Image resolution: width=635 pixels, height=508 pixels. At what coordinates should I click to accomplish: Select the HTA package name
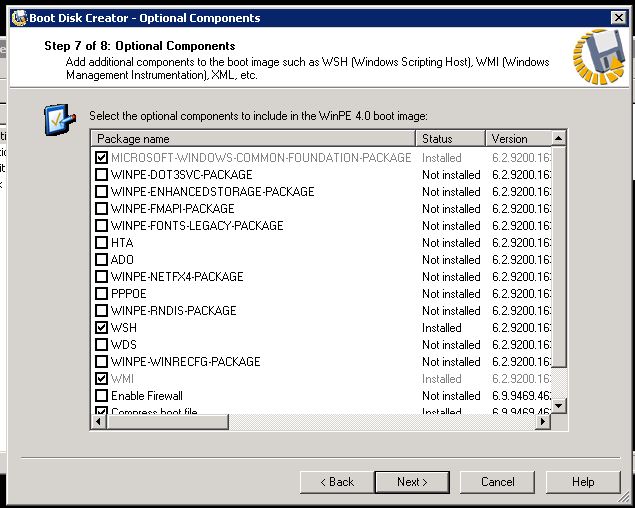pyautogui.click(x=122, y=243)
